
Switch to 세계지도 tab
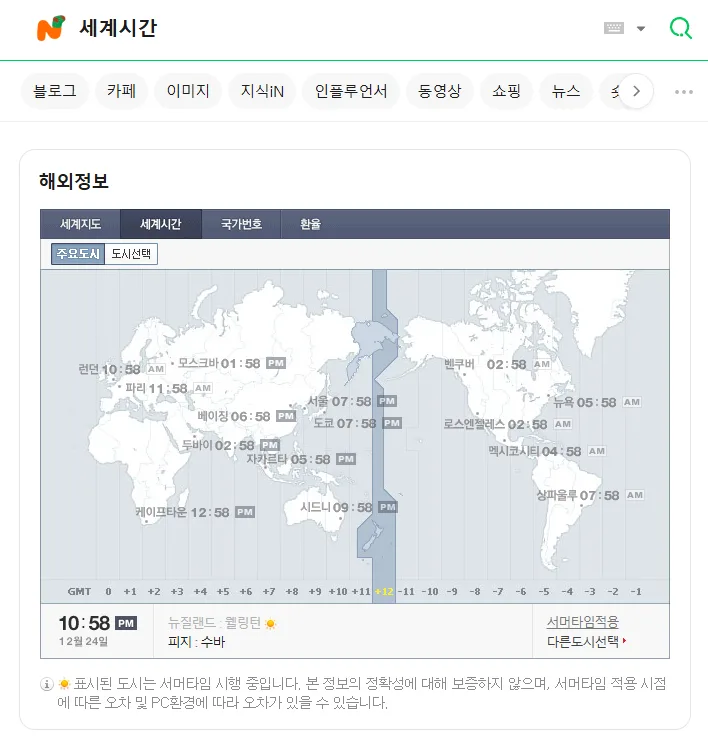click(80, 224)
